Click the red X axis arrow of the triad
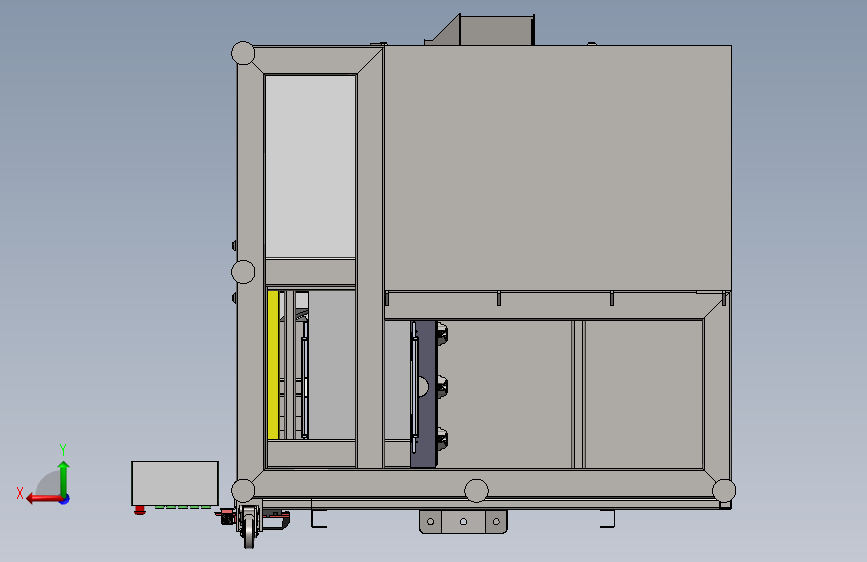This screenshot has height=562, width=867. pyautogui.click(x=44, y=499)
